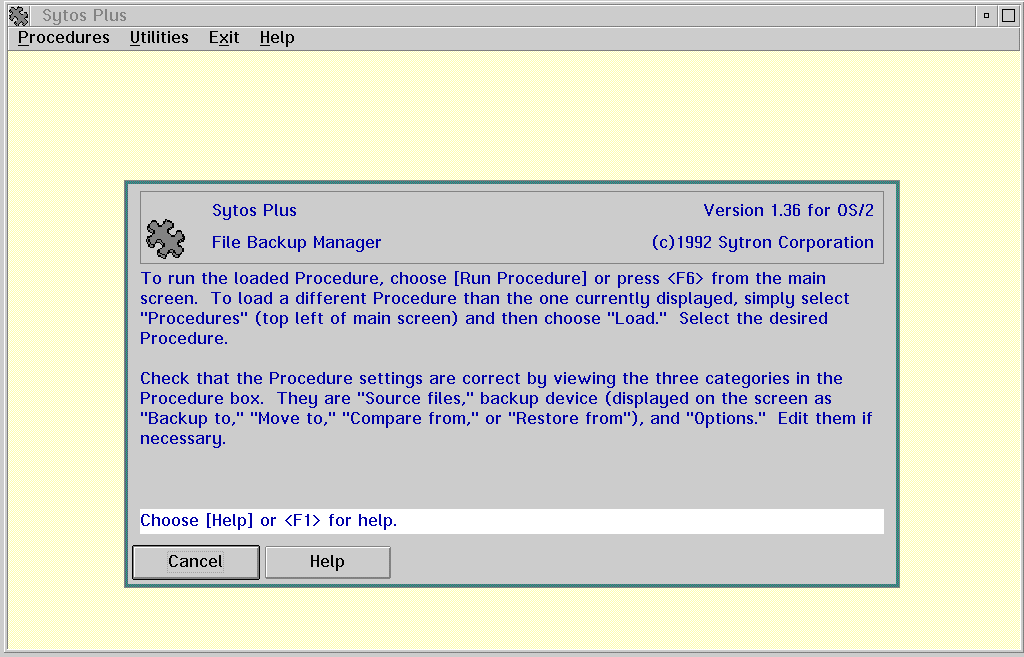Open the Utilities menu
The width and height of the screenshot is (1024, 657).
(159, 38)
